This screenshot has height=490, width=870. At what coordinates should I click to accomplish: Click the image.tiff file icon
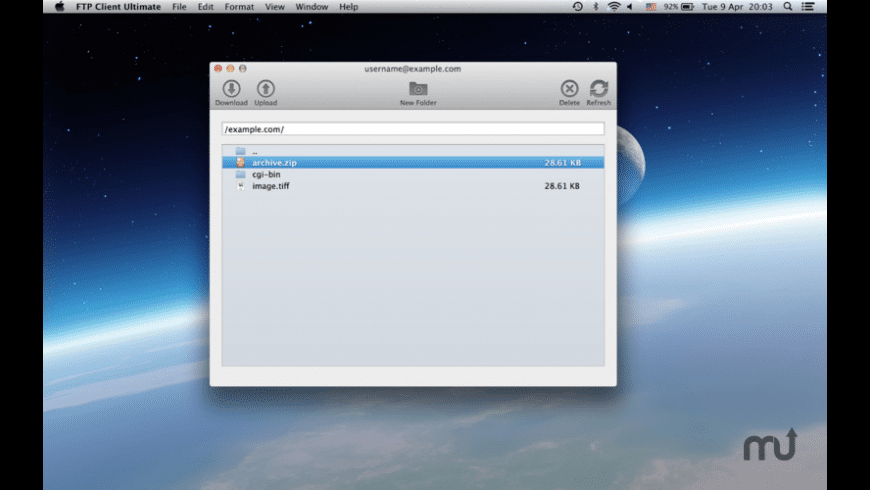pos(240,186)
